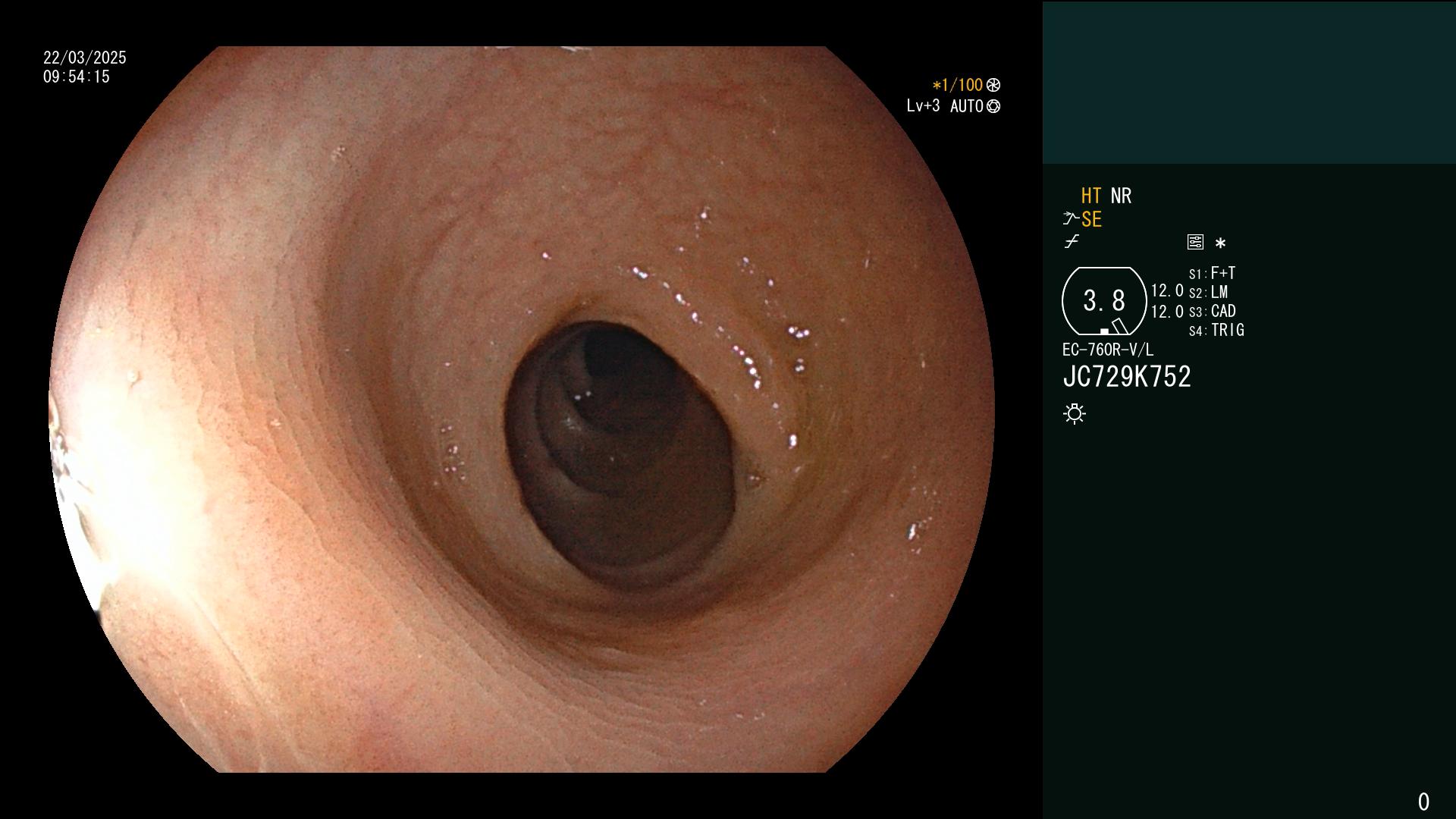Click the iris icon beside AUTO
1456x819 pixels.
pos(993,106)
